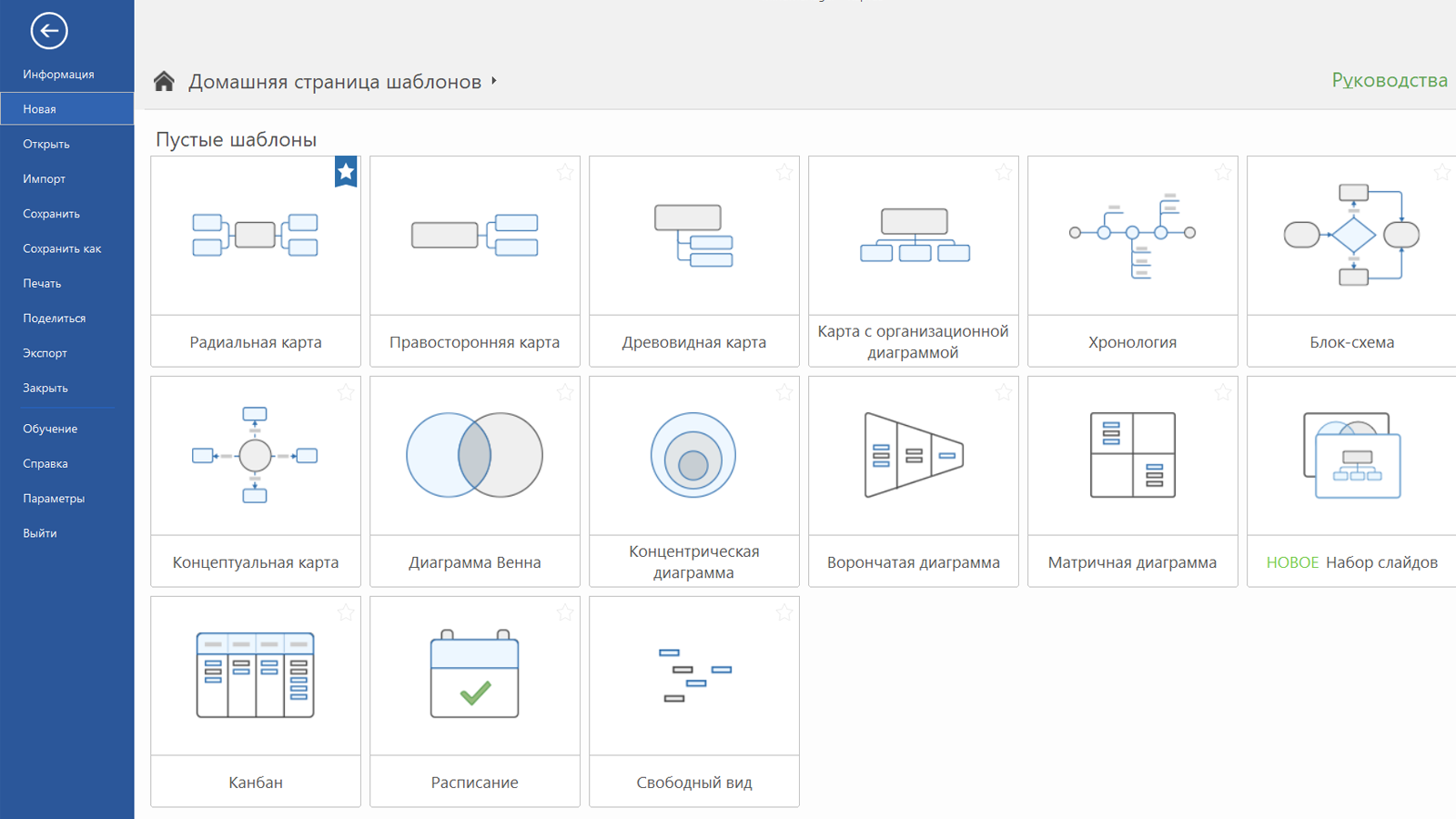
Task: Unfavorite the Радиальная карта blue star
Action: (346, 171)
